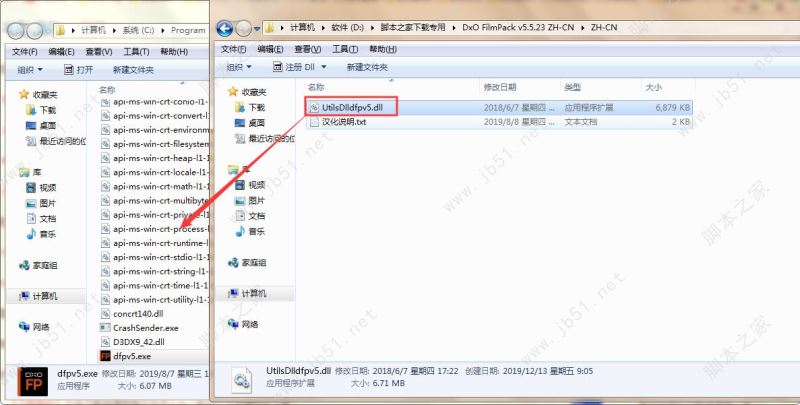Image resolution: width=800 pixels, height=405 pixels.
Task: Click 系统 (C:) breadcrumb in Program window
Action: (x=138, y=31)
